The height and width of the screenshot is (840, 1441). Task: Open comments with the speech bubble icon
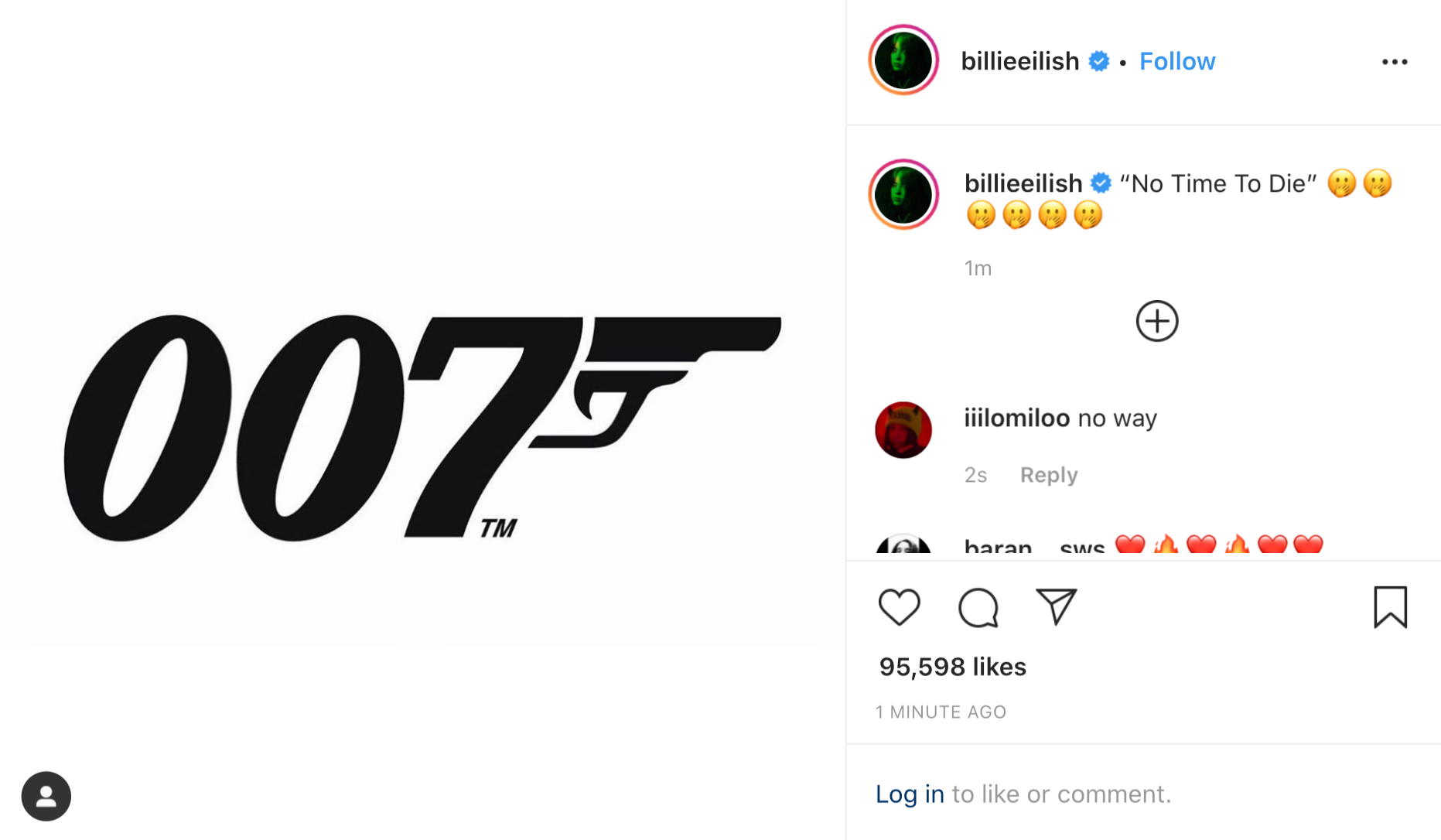978,607
